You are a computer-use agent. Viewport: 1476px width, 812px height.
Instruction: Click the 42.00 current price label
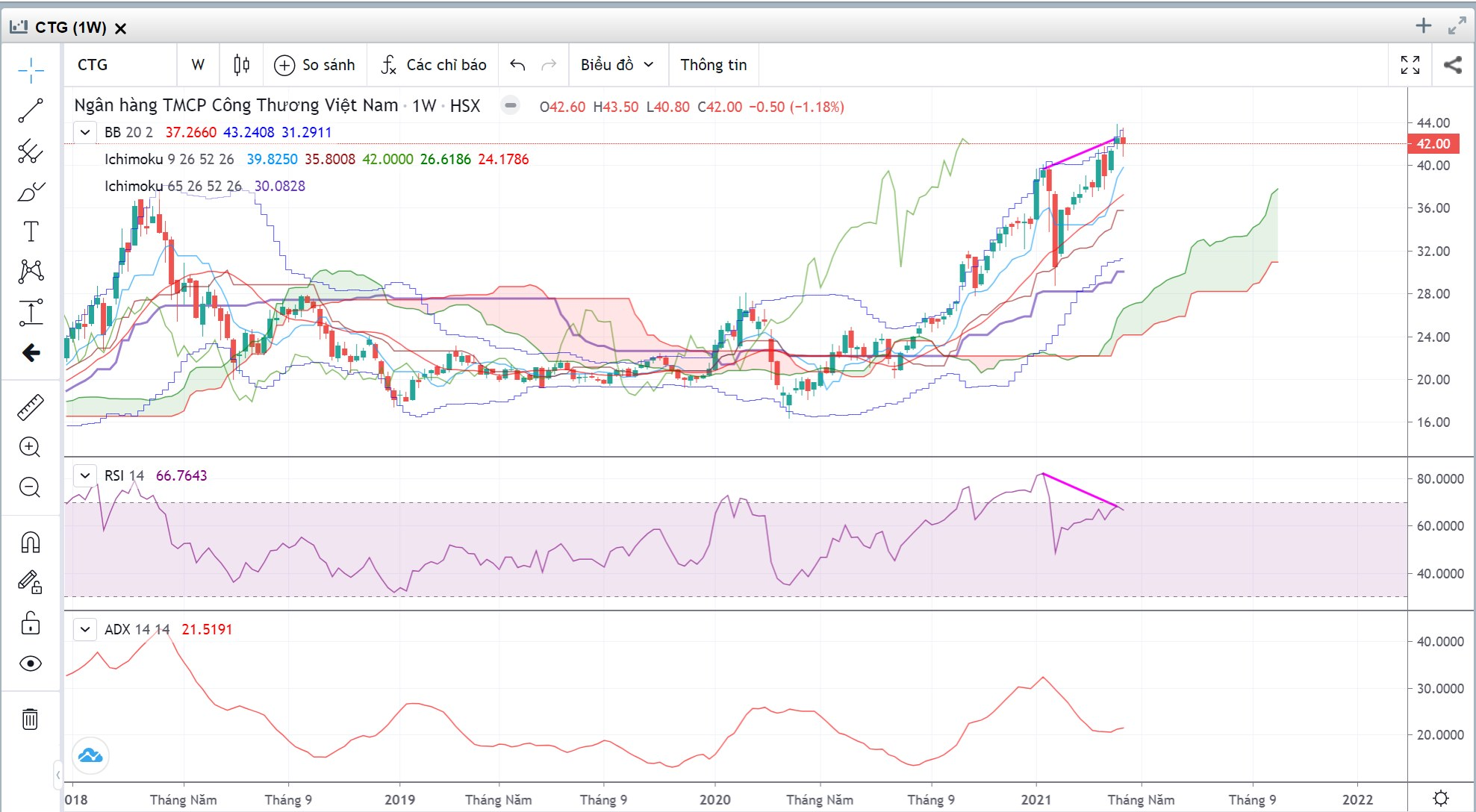coord(1433,144)
